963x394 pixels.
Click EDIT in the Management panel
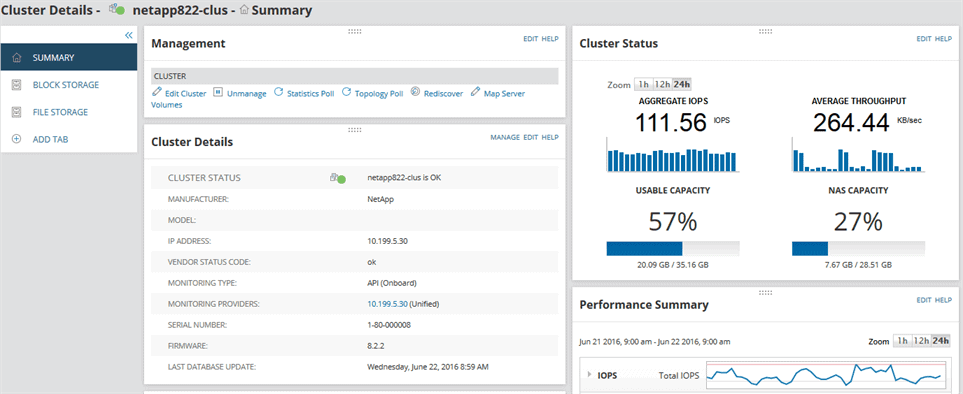point(531,39)
